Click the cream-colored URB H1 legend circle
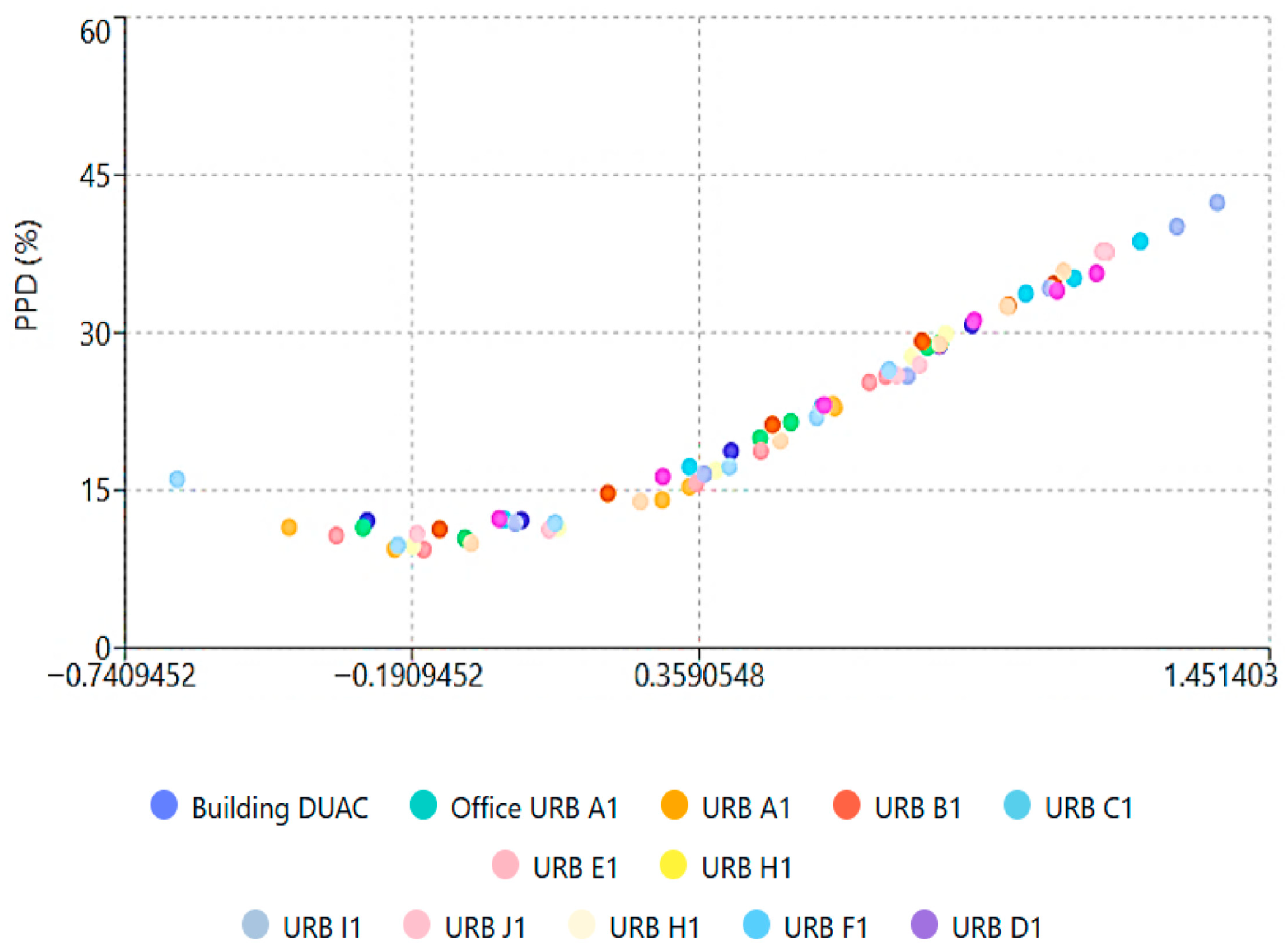Image resolution: width=1288 pixels, height=949 pixels. (x=582, y=924)
